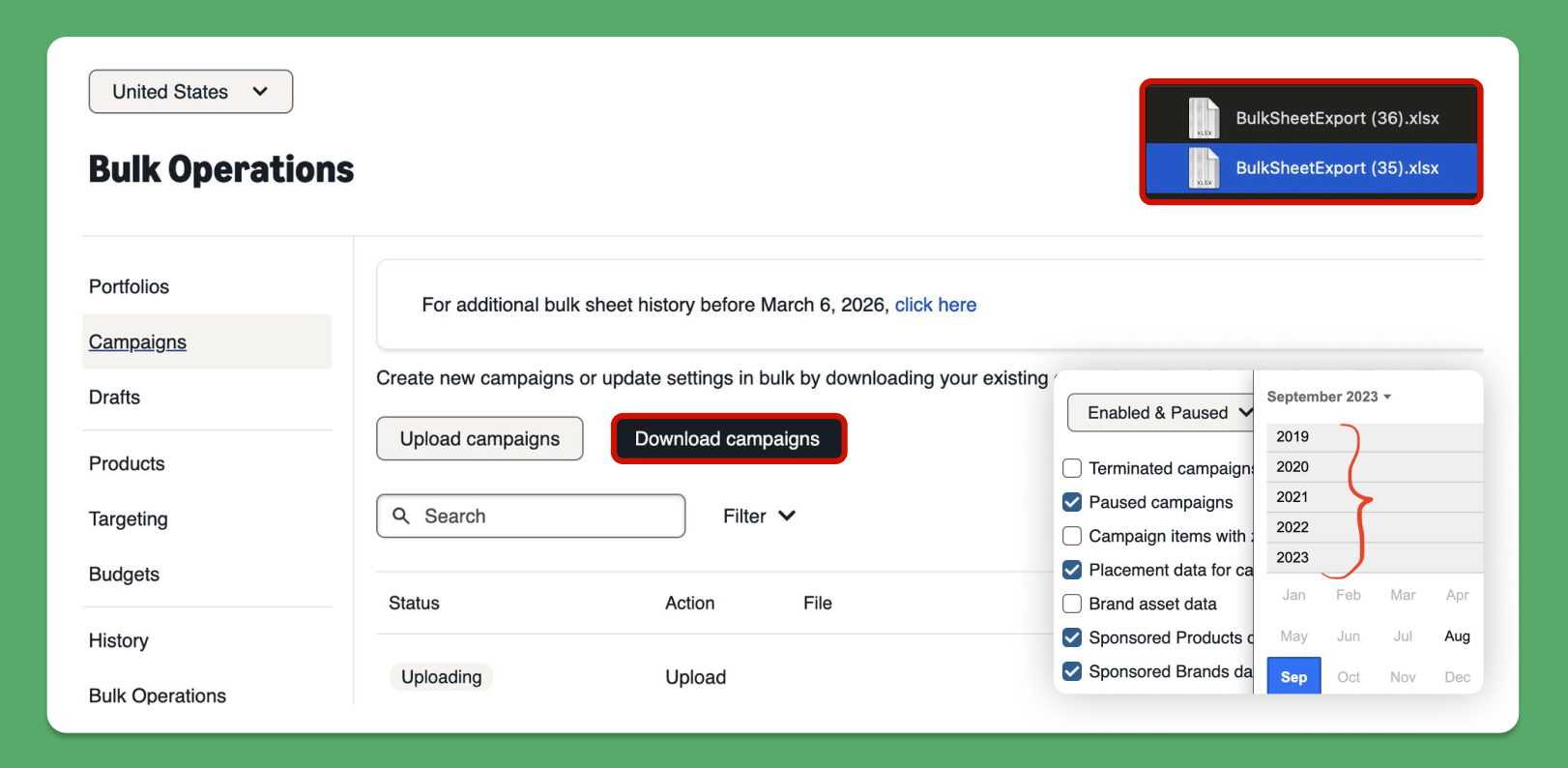The width and height of the screenshot is (1568, 768).
Task: Click the BulkSheetExport (35).xlsx file icon
Action: click(1204, 168)
